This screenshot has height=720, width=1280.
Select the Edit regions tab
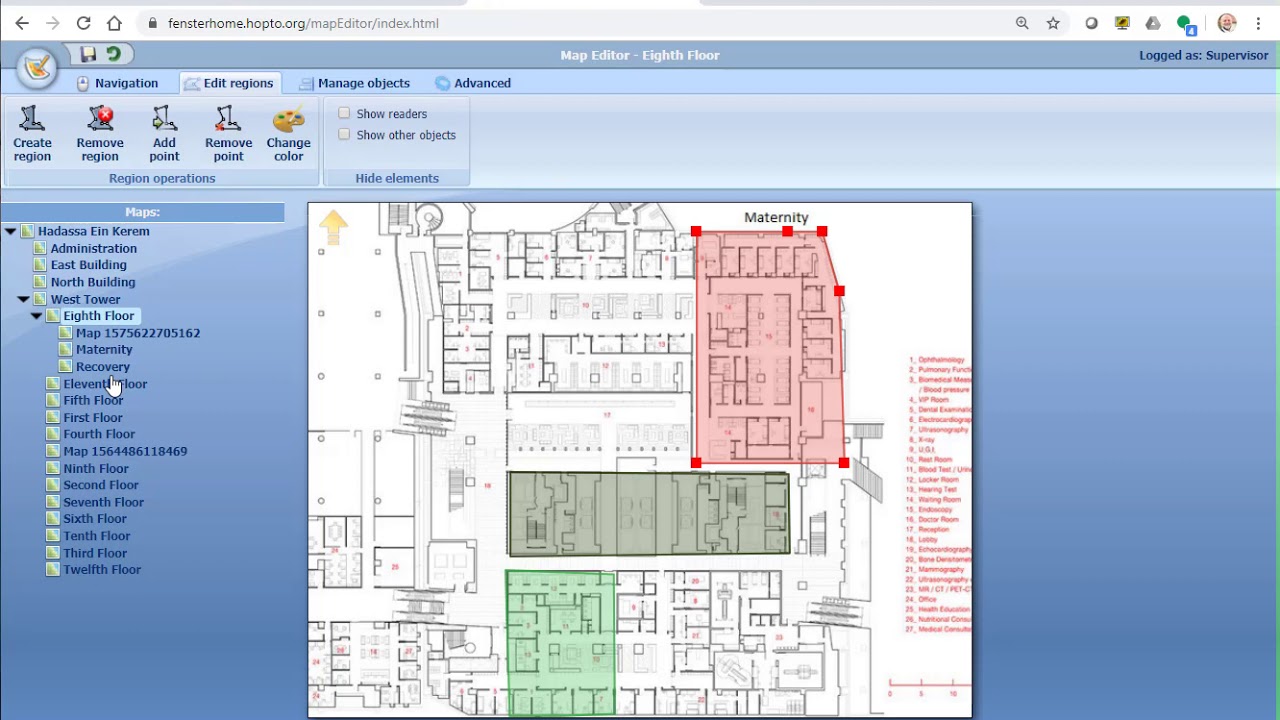(x=229, y=83)
